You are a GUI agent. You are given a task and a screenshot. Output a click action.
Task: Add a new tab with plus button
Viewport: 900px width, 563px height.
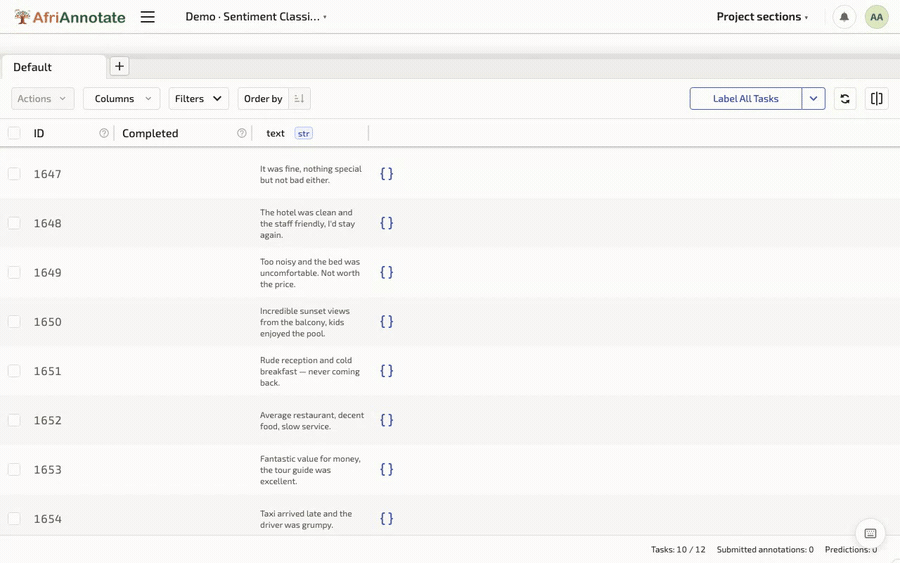[119, 66]
